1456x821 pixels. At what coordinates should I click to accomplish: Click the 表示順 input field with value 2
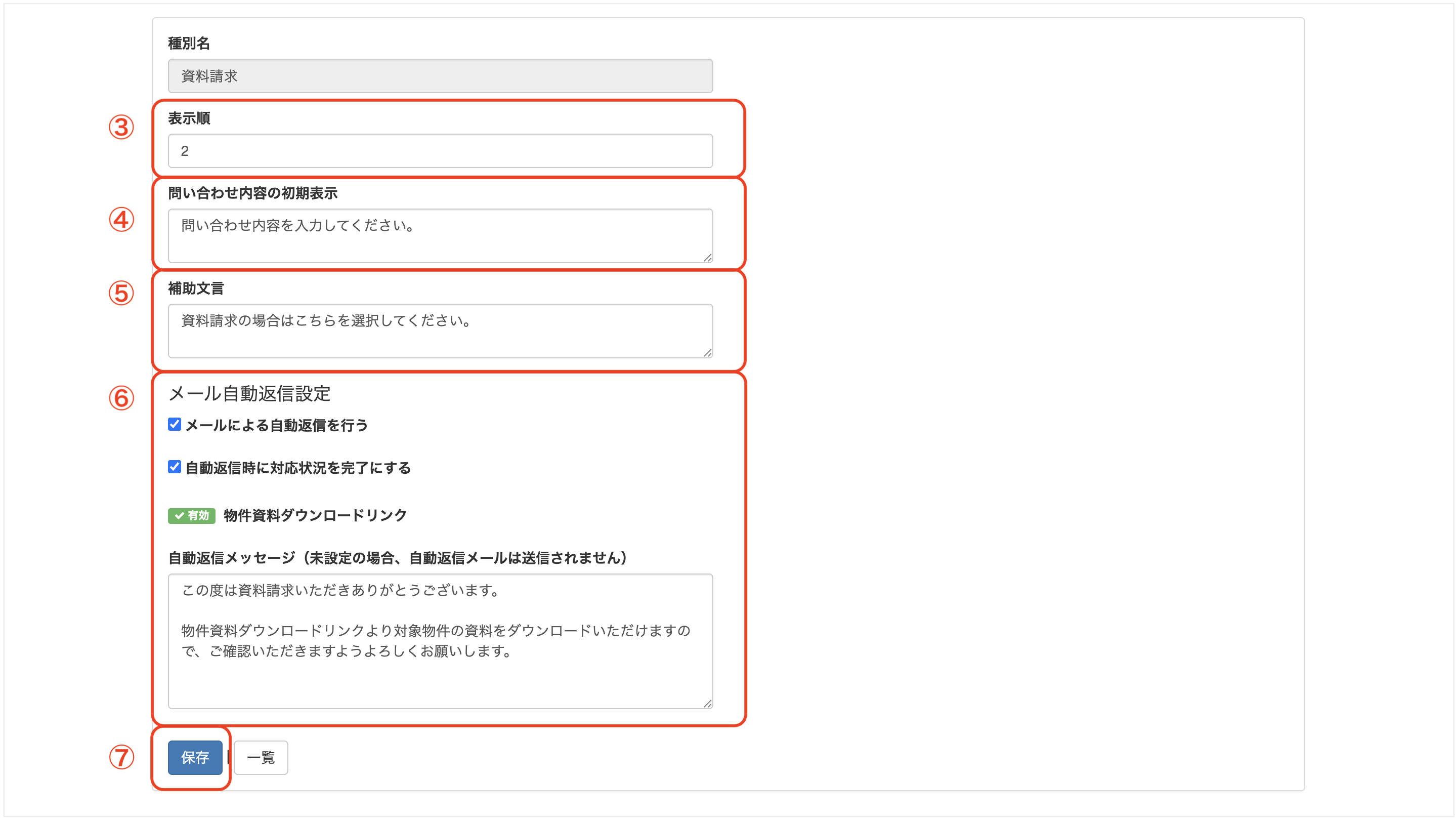440,151
